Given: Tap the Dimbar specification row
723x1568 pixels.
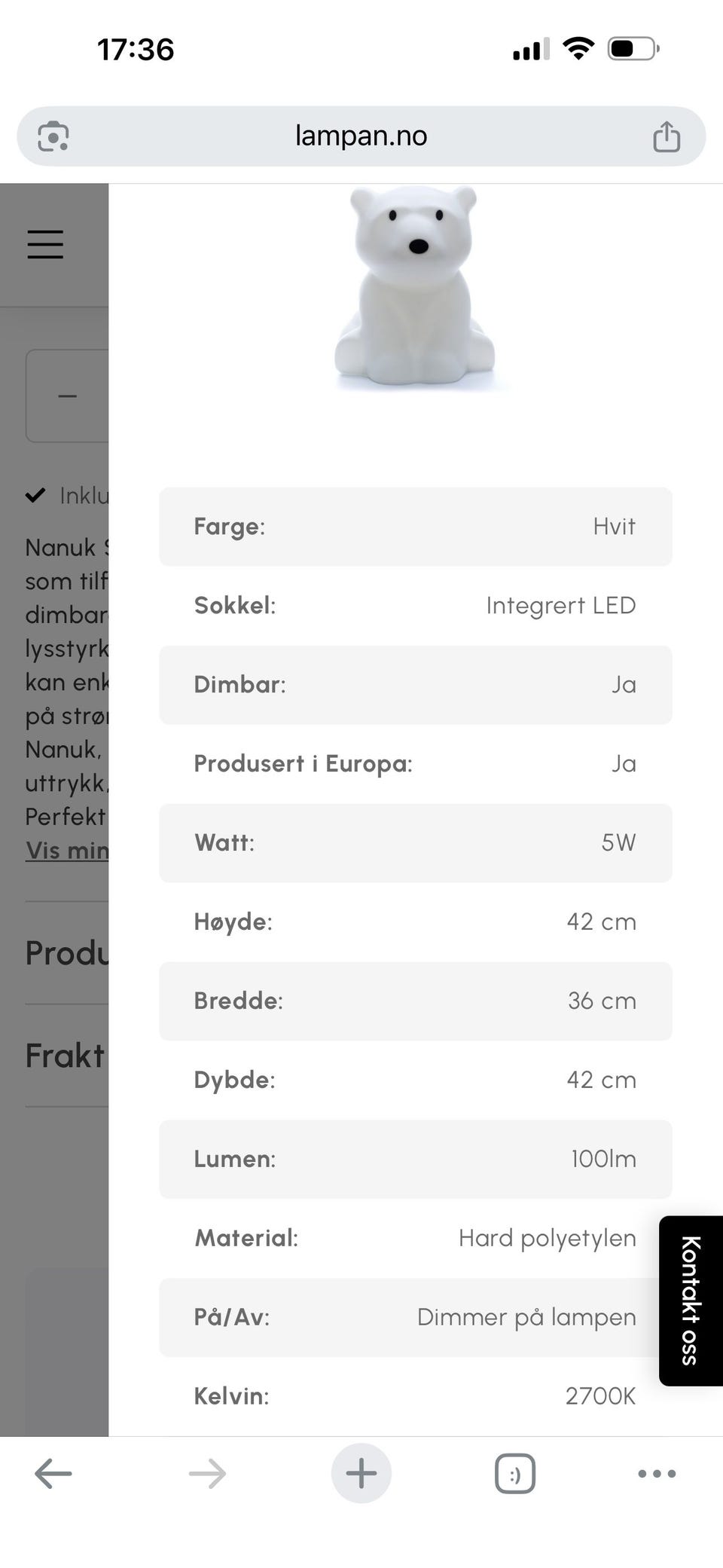Looking at the screenshot, I should 415,684.
